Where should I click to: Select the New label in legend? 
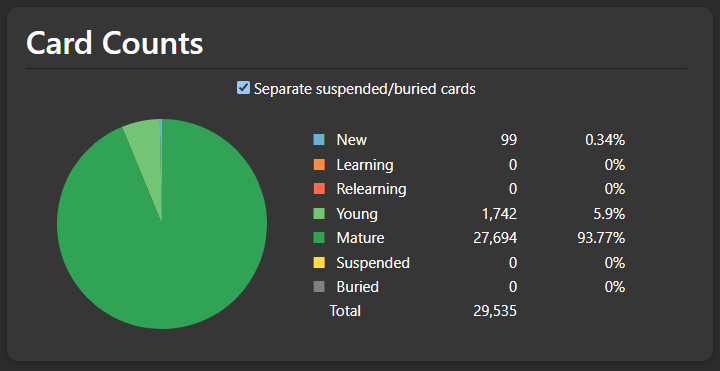[x=352, y=140]
